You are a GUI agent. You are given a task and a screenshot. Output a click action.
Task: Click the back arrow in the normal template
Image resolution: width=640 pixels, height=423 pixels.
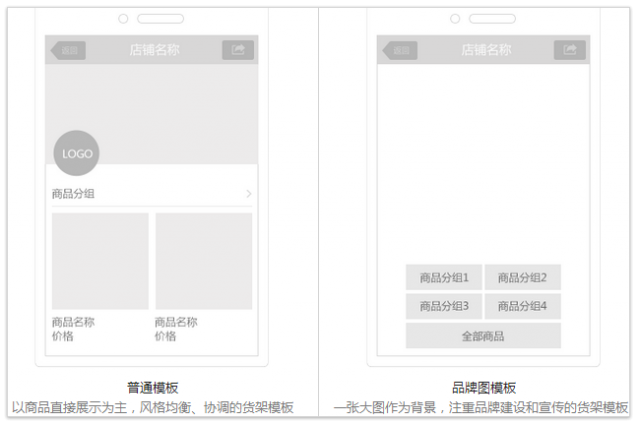pos(69,50)
